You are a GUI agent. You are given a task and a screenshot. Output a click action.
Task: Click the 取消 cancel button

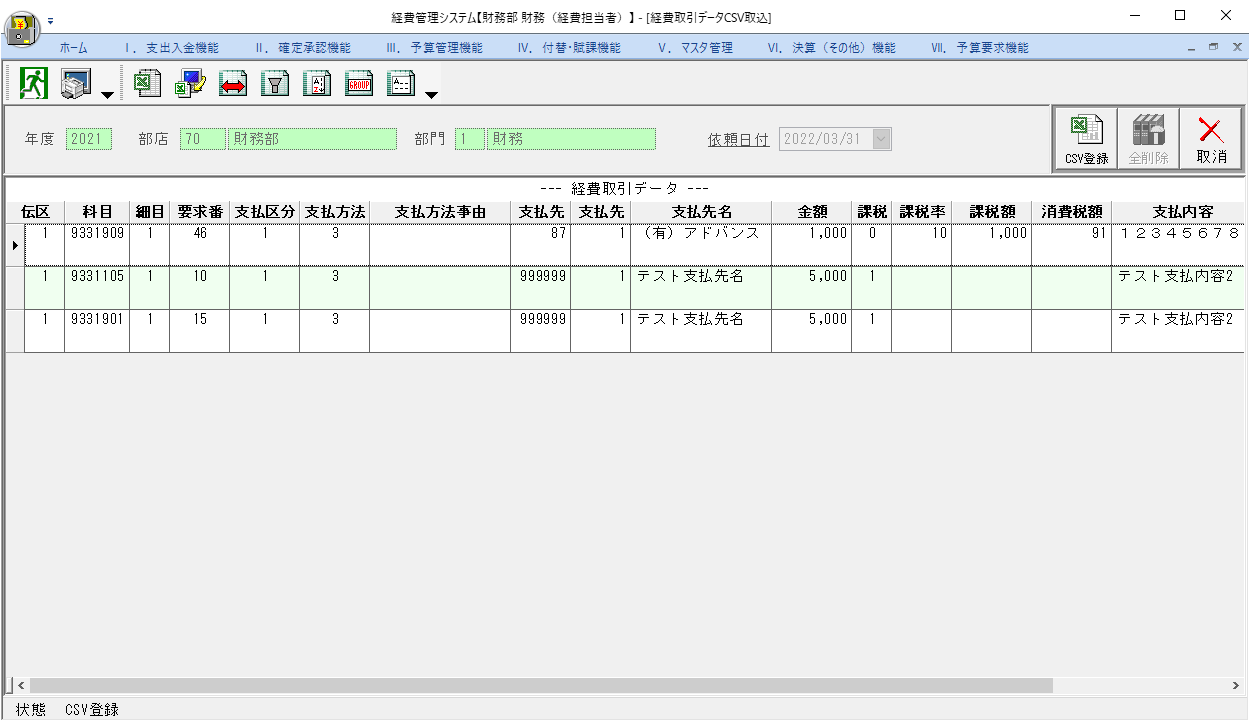pyautogui.click(x=1211, y=139)
